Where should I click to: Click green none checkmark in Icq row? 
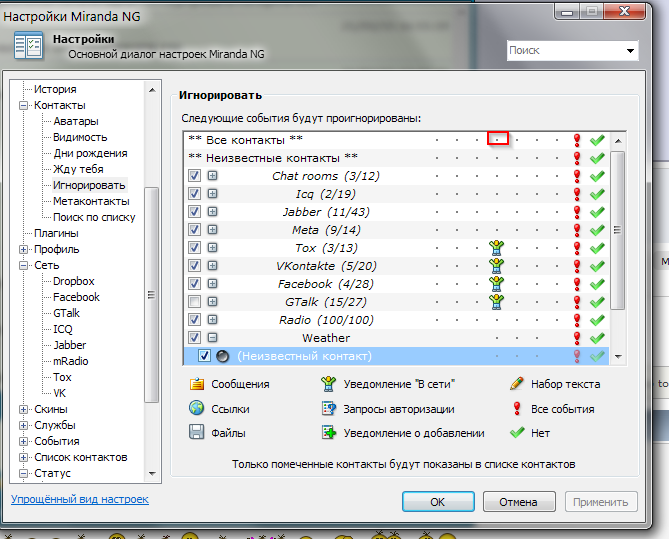pos(597,194)
